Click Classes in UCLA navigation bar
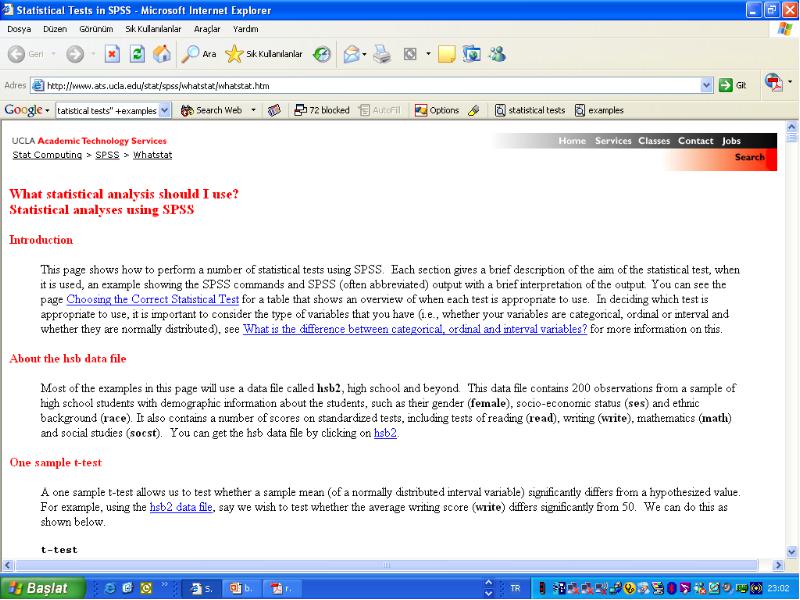This screenshot has height=600, width=800. tap(654, 141)
